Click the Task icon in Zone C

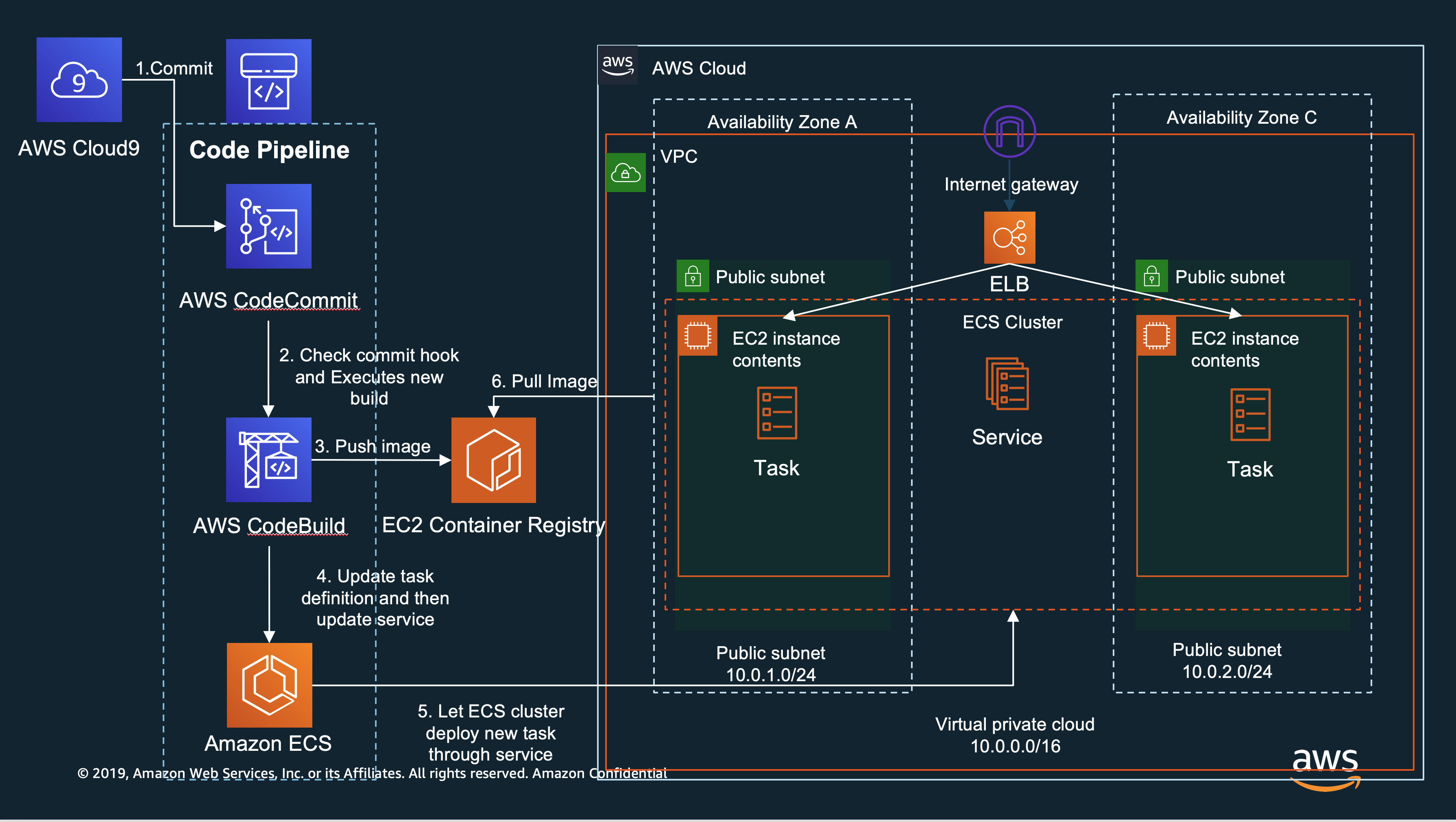pos(1250,415)
